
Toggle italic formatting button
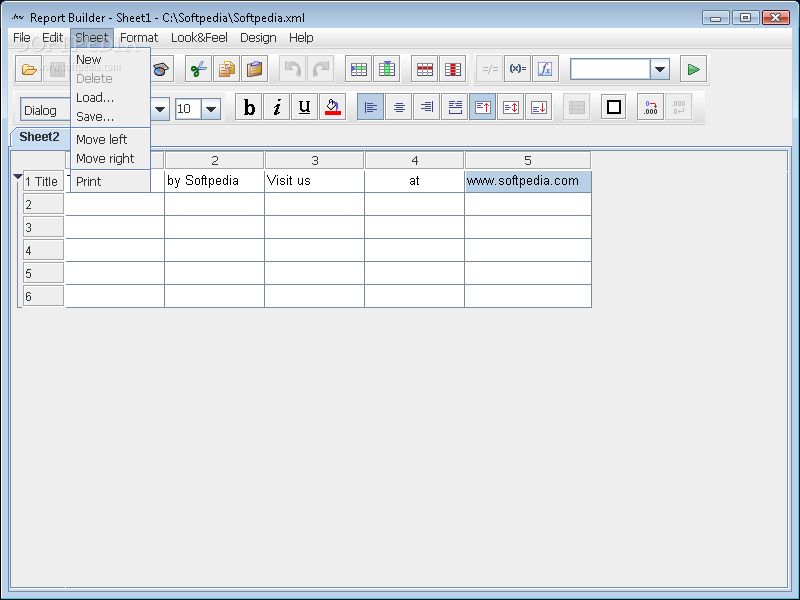[277, 107]
